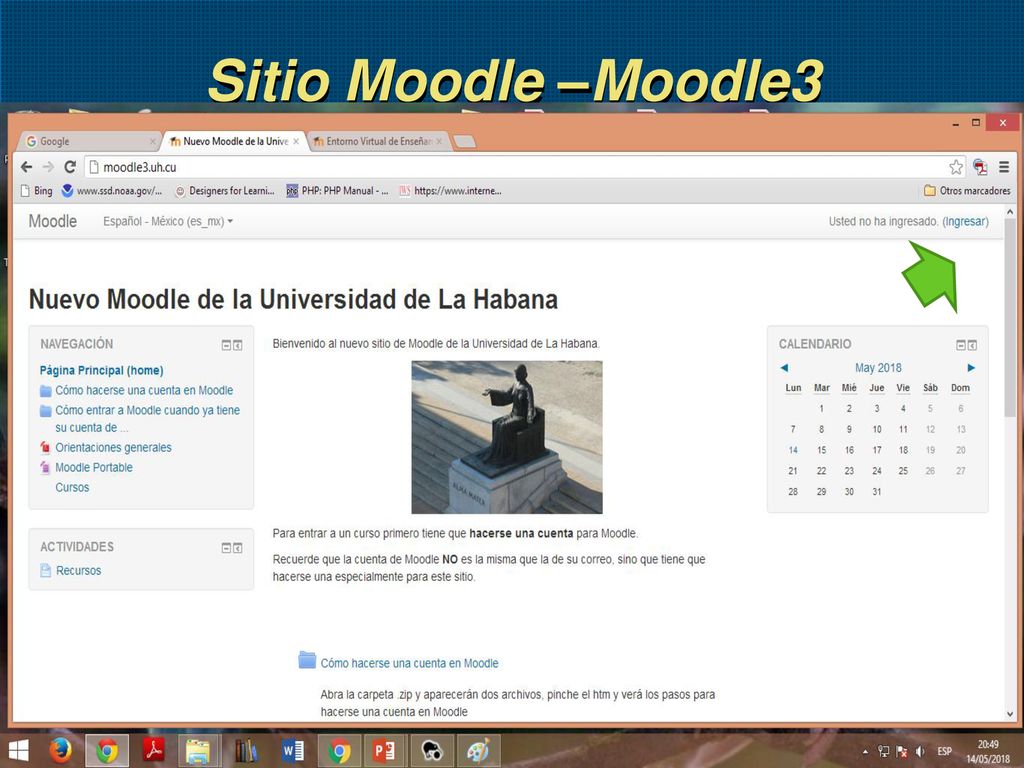Collapse the Actividades block
The height and width of the screenshot is (768, 1024).
click(x=226, y=548)
